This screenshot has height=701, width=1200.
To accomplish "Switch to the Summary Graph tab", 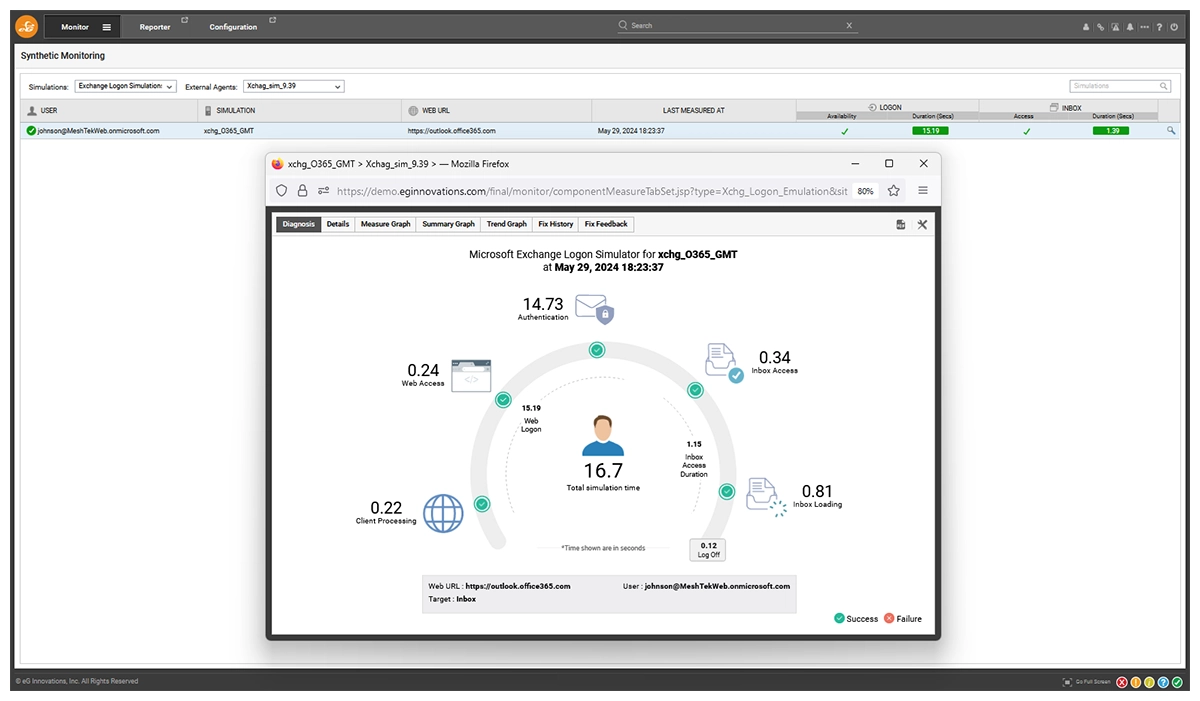I will (x=448, y=224).
